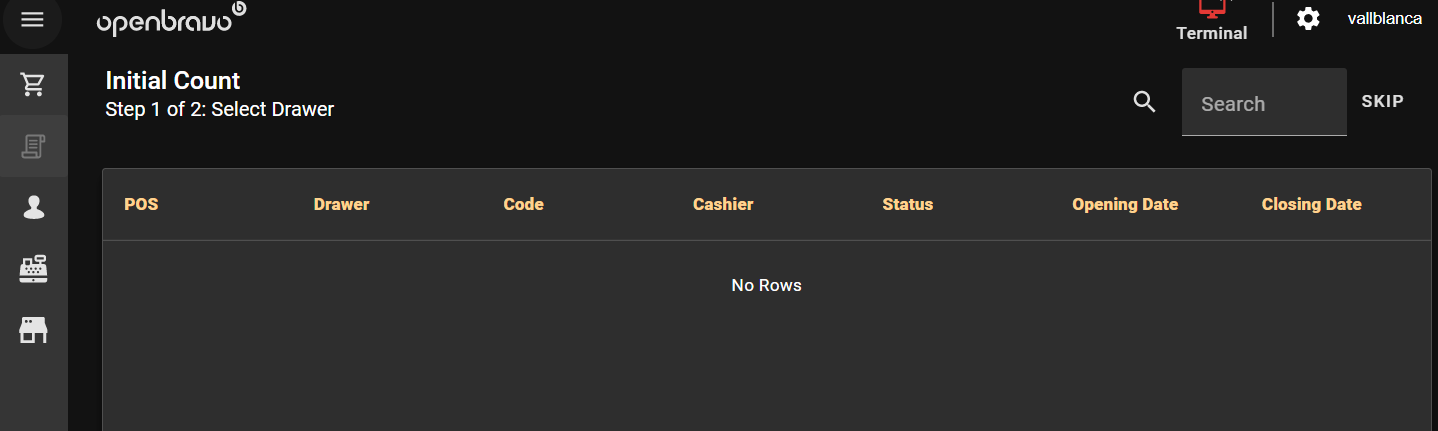Image resolution: width=1438 pixels, height=431 pixels.
Task: Open the store sidebar icon
Action: coord(33,329)
